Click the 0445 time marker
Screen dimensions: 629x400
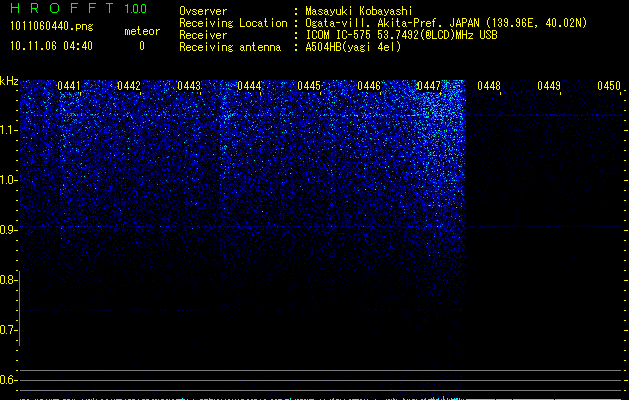[309, 86]
